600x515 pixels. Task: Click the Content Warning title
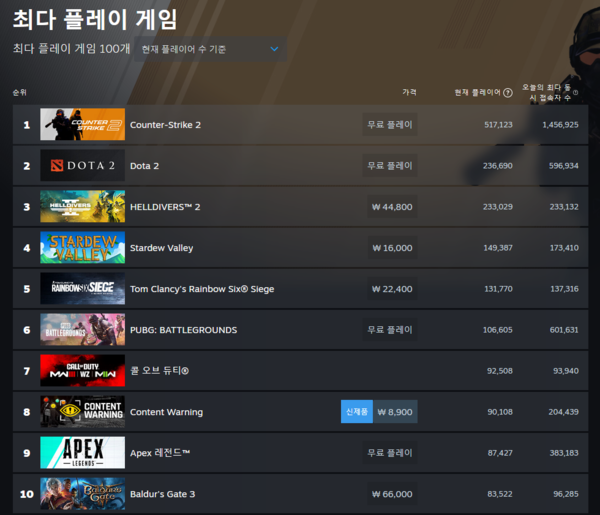click(x=166, y=412)
